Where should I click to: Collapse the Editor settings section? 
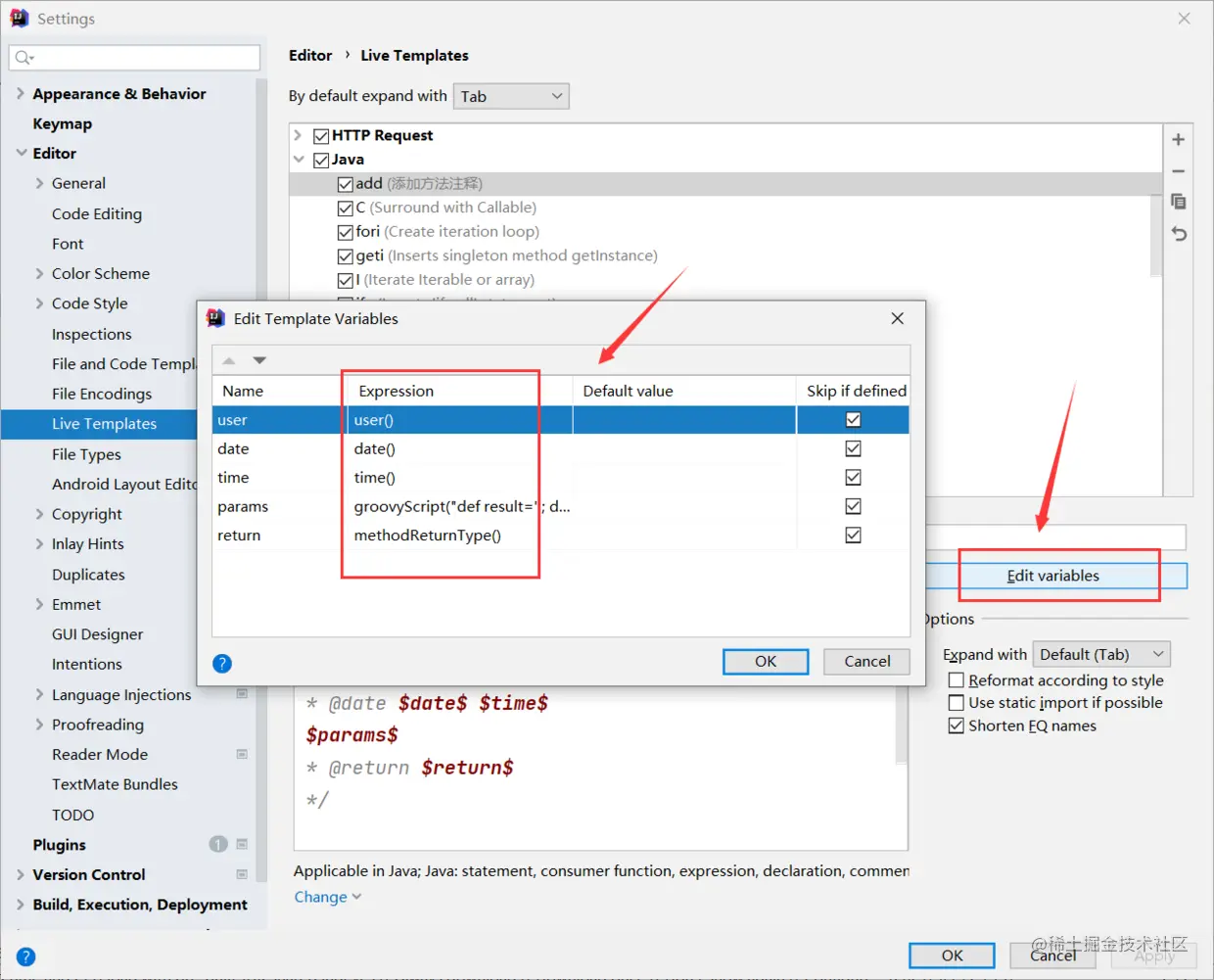[x=21, y=153]
